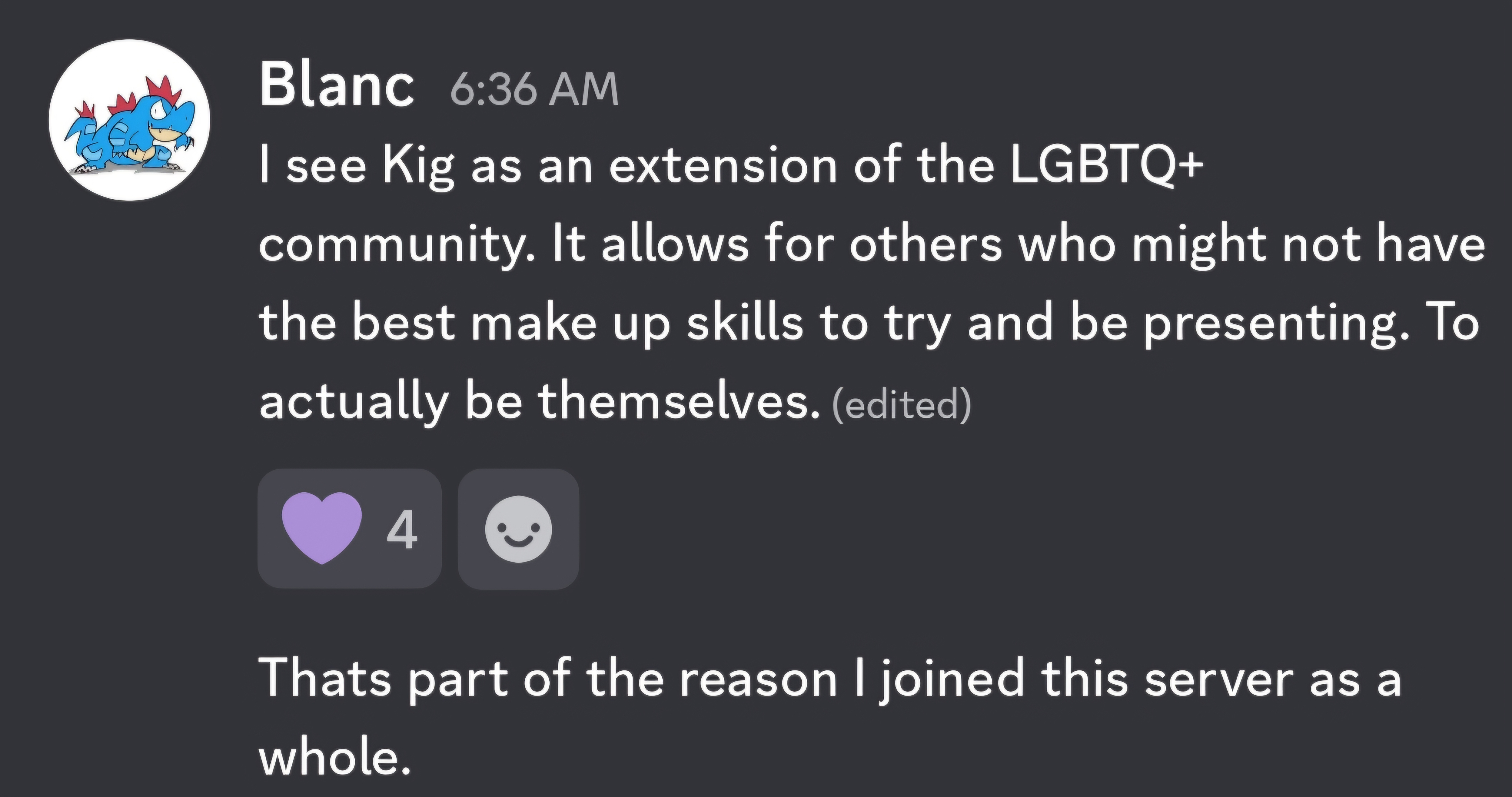Open Blanc's profile from the avatar
The width and height of the screenshot is (1512, 797).
tap(129, 120)
